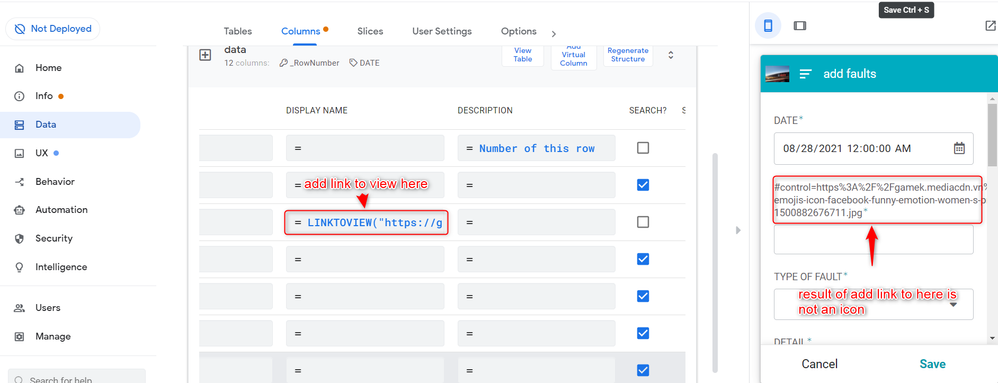Open the UX section
This screenshot has width=998, height=383.
click(42, 153)
